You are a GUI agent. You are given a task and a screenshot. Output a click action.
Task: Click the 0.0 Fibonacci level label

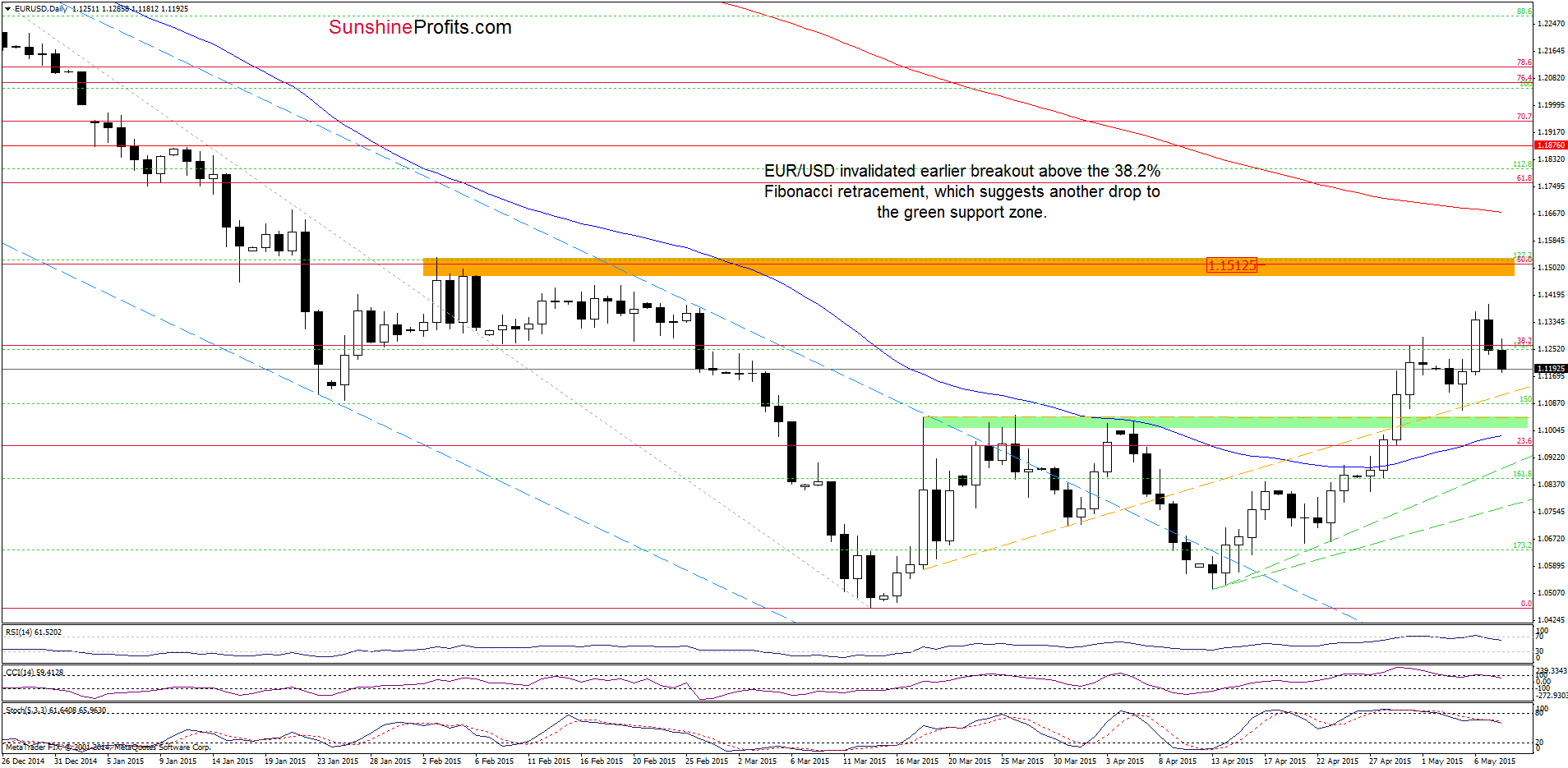pyautogui.click(x=1526, y=604)
